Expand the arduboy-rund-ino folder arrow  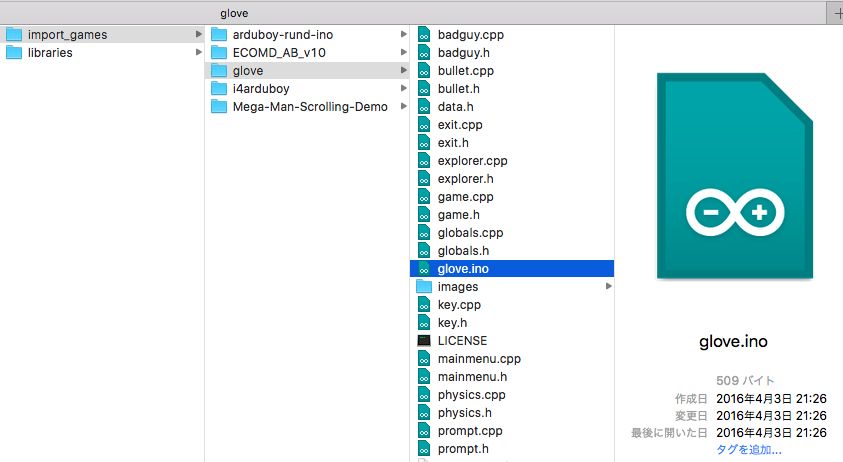403,34
